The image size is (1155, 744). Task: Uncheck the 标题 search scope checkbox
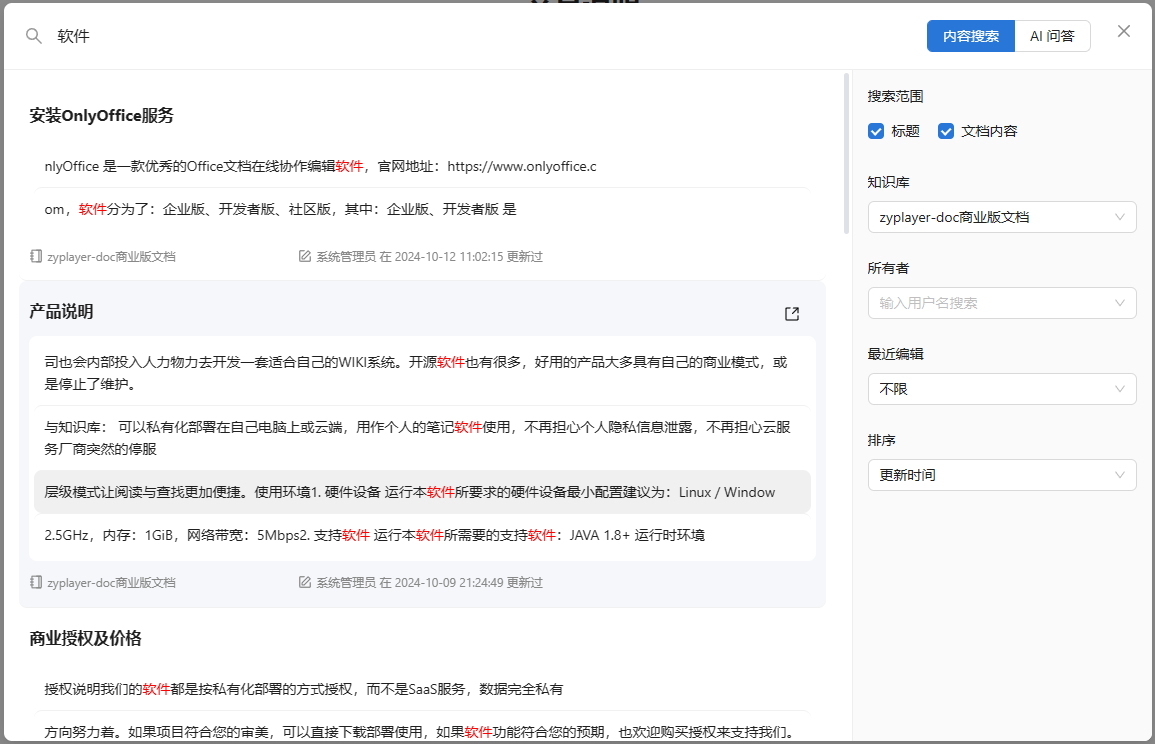[876, 131]
